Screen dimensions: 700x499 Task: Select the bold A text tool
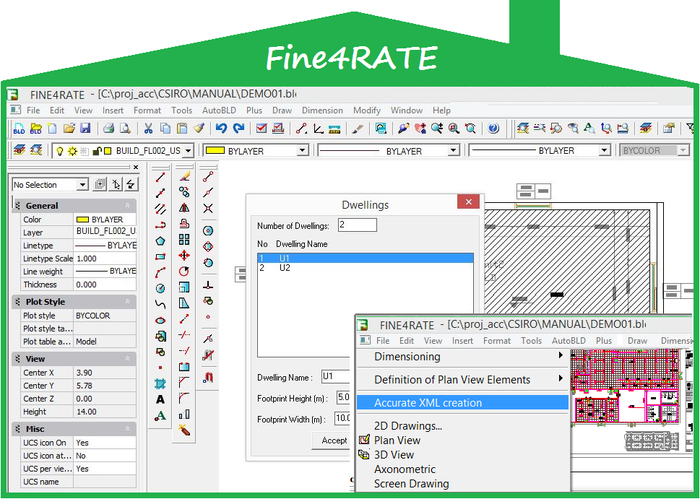point(160,399)
